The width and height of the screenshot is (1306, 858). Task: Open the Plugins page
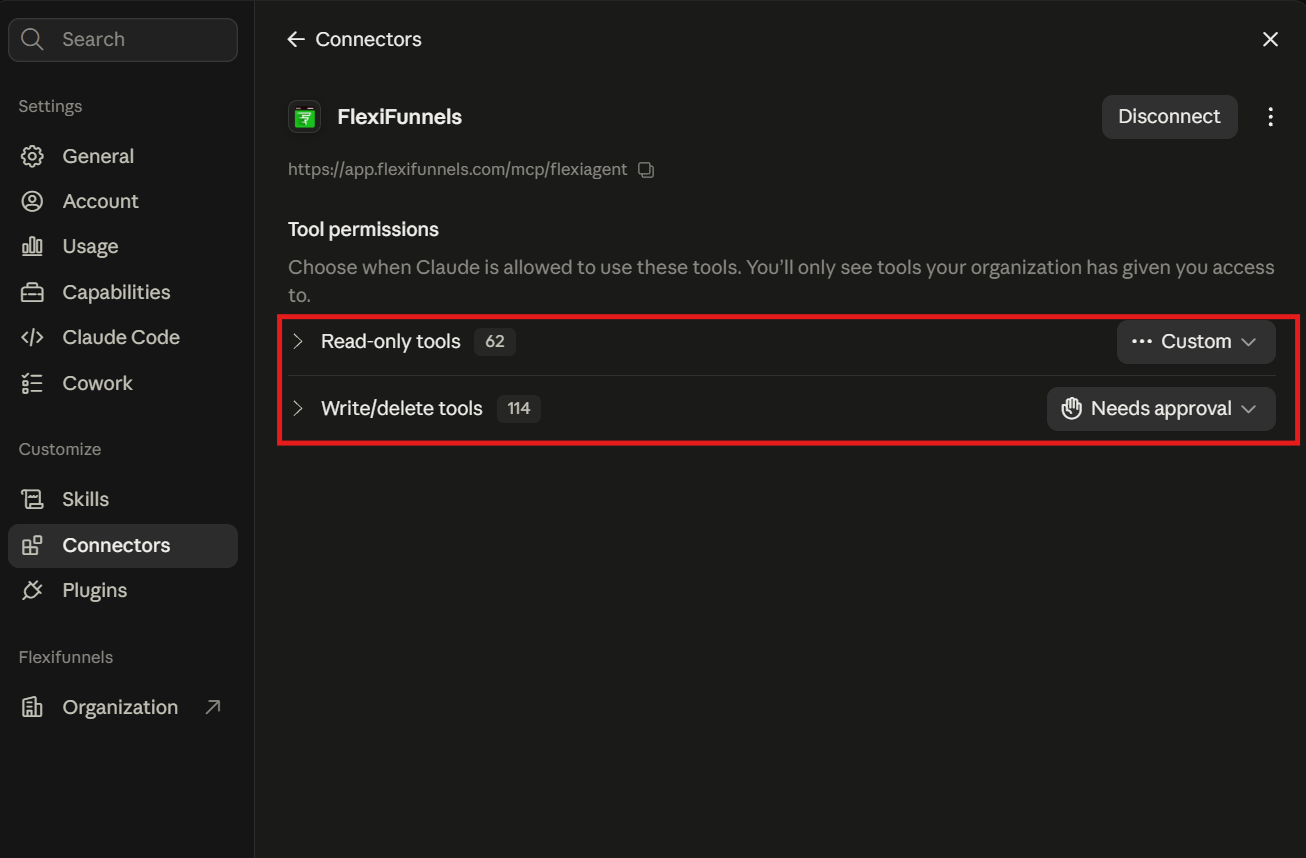(123, 590)
